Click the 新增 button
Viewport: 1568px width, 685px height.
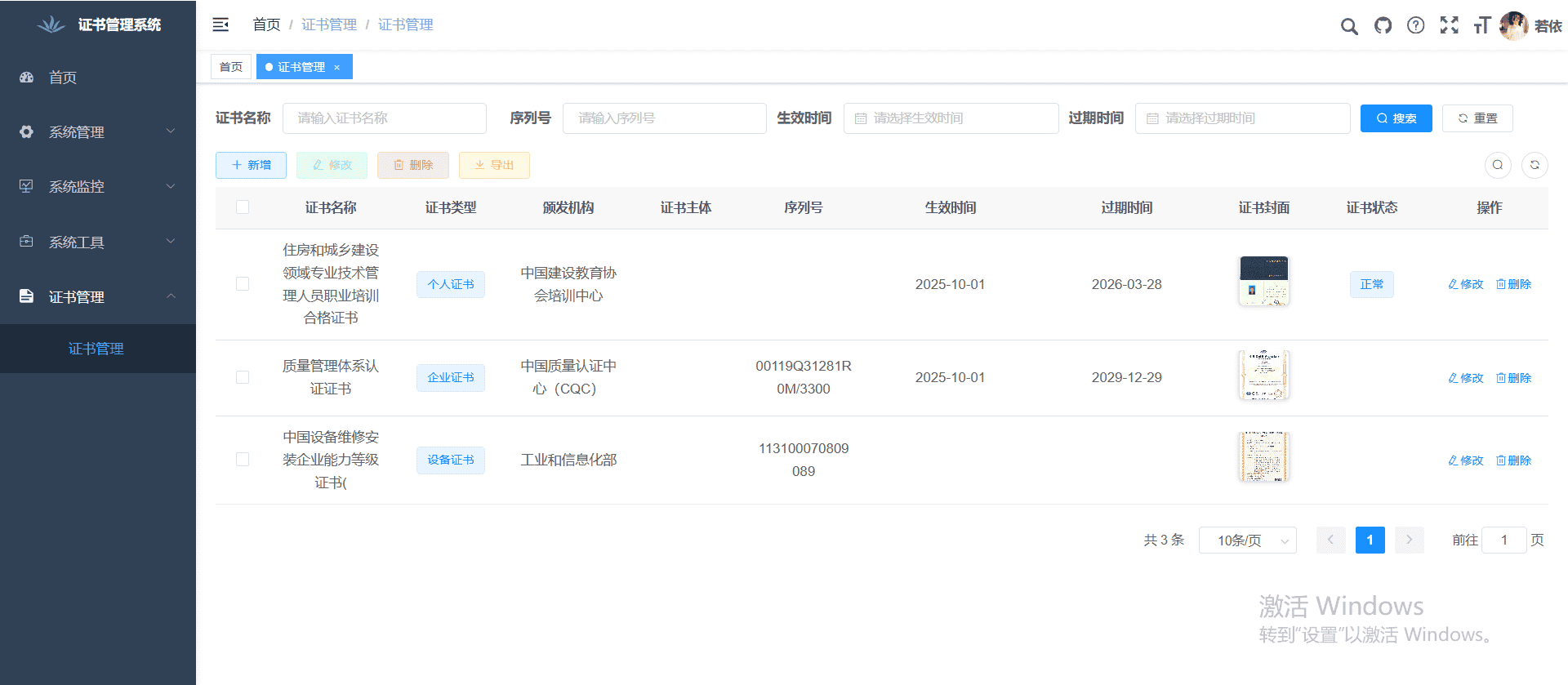click(x=251, y=165)
